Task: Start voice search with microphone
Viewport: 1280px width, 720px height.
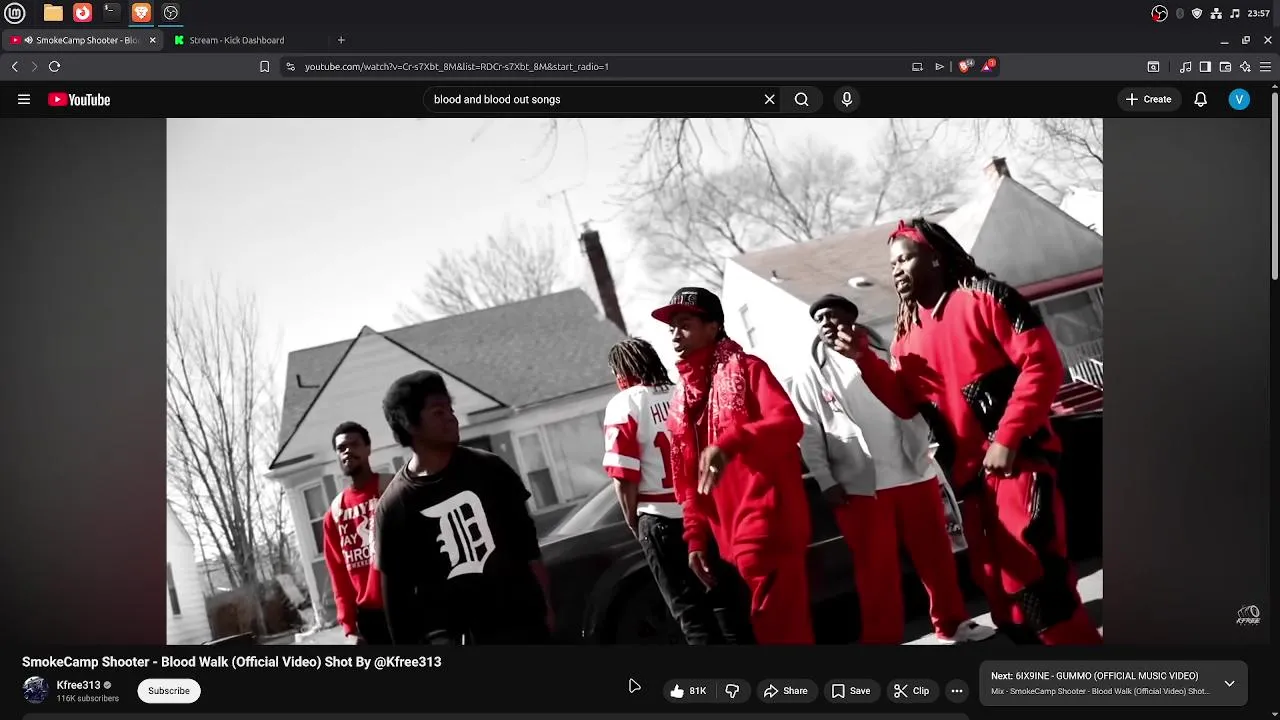Action: 847,99
